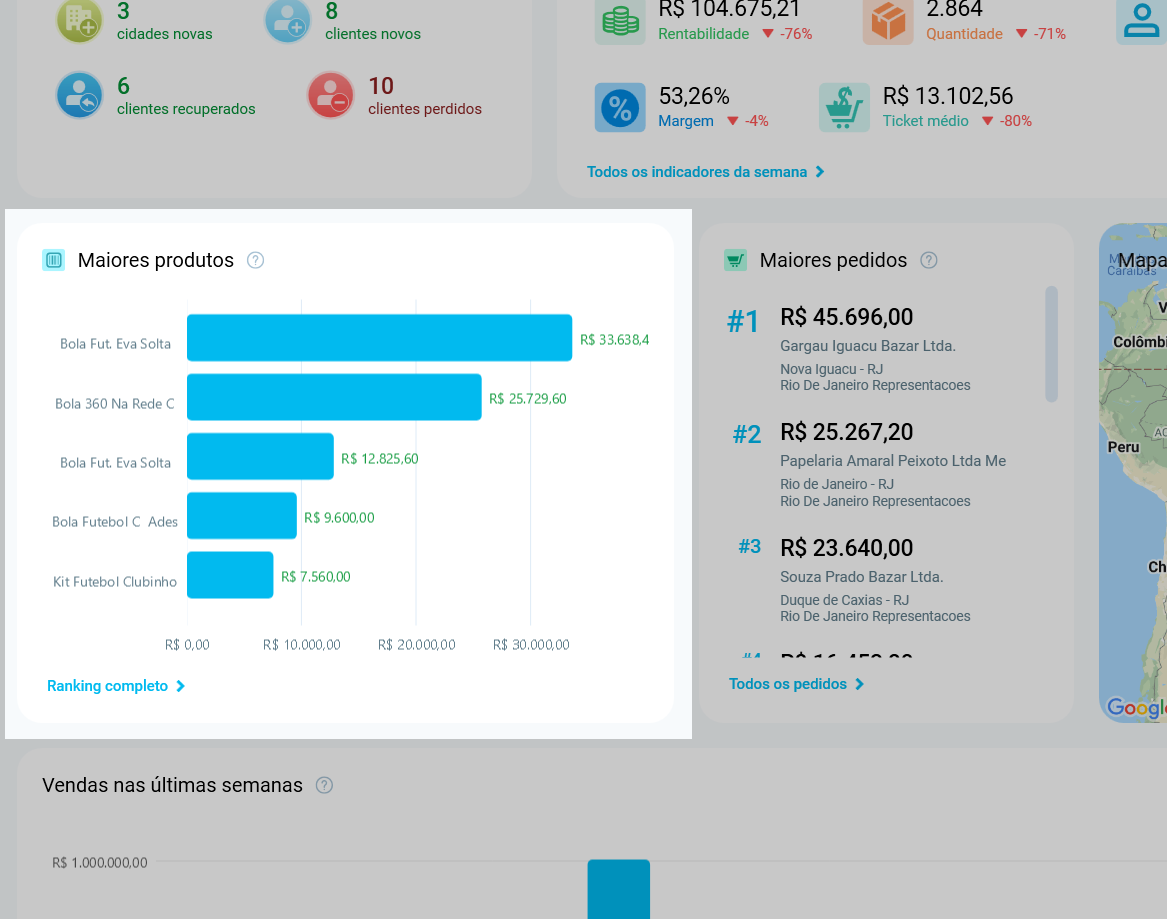
Task: Click the 10 clientes perdidos label
Action: point(425,97)
